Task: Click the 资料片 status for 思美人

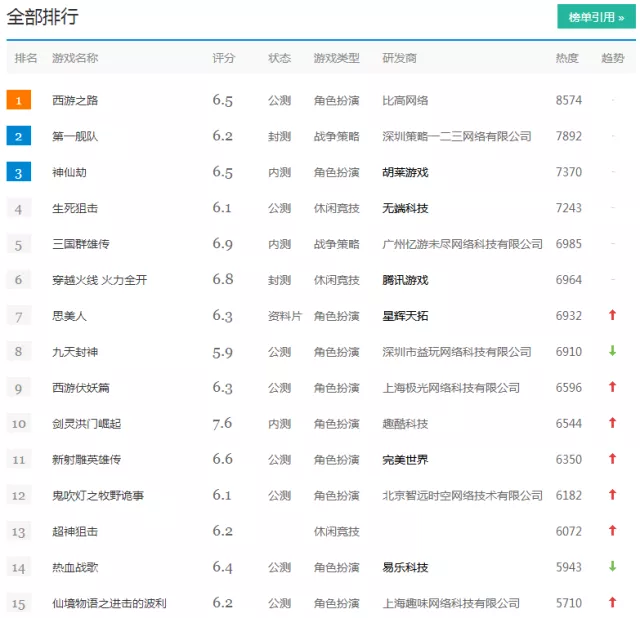Action: pos(285,316)
